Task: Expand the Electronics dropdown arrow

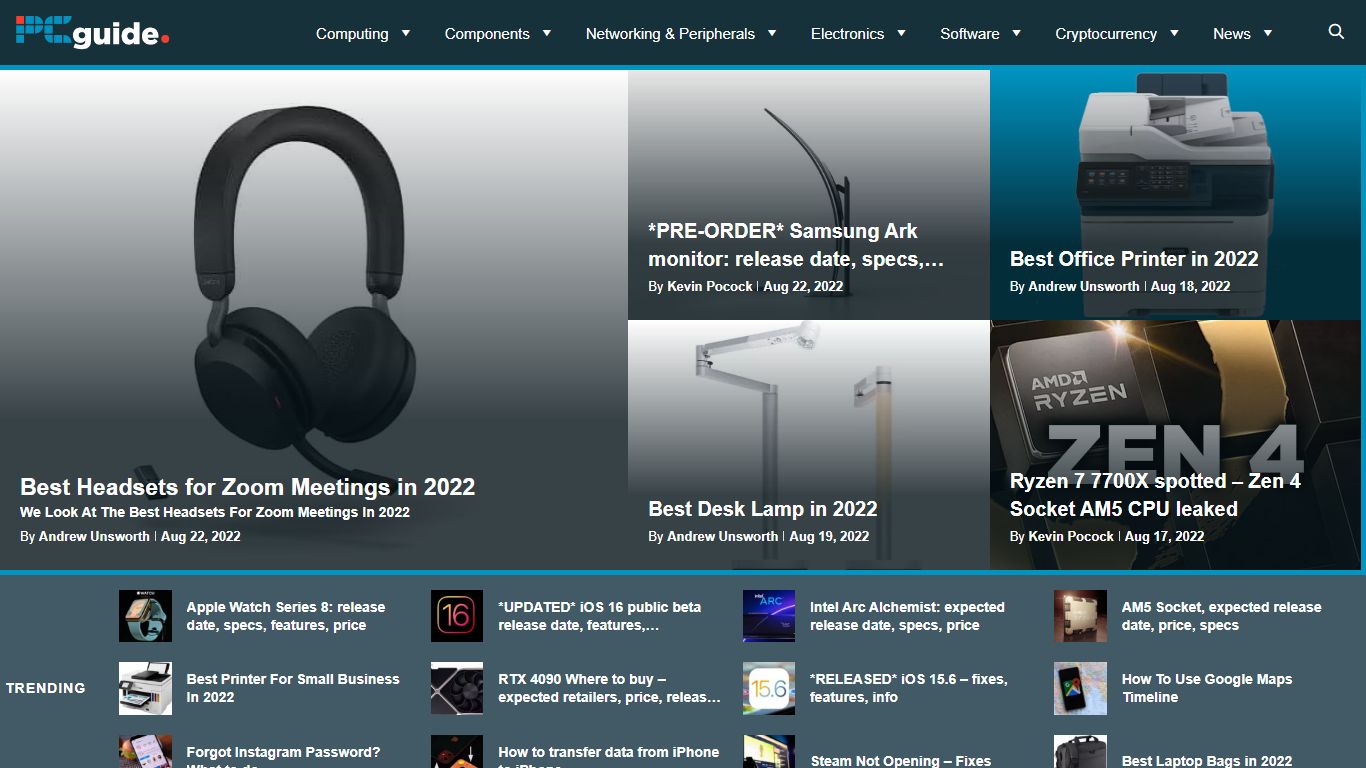Action: pyautogui.click(x=901, y=33)
